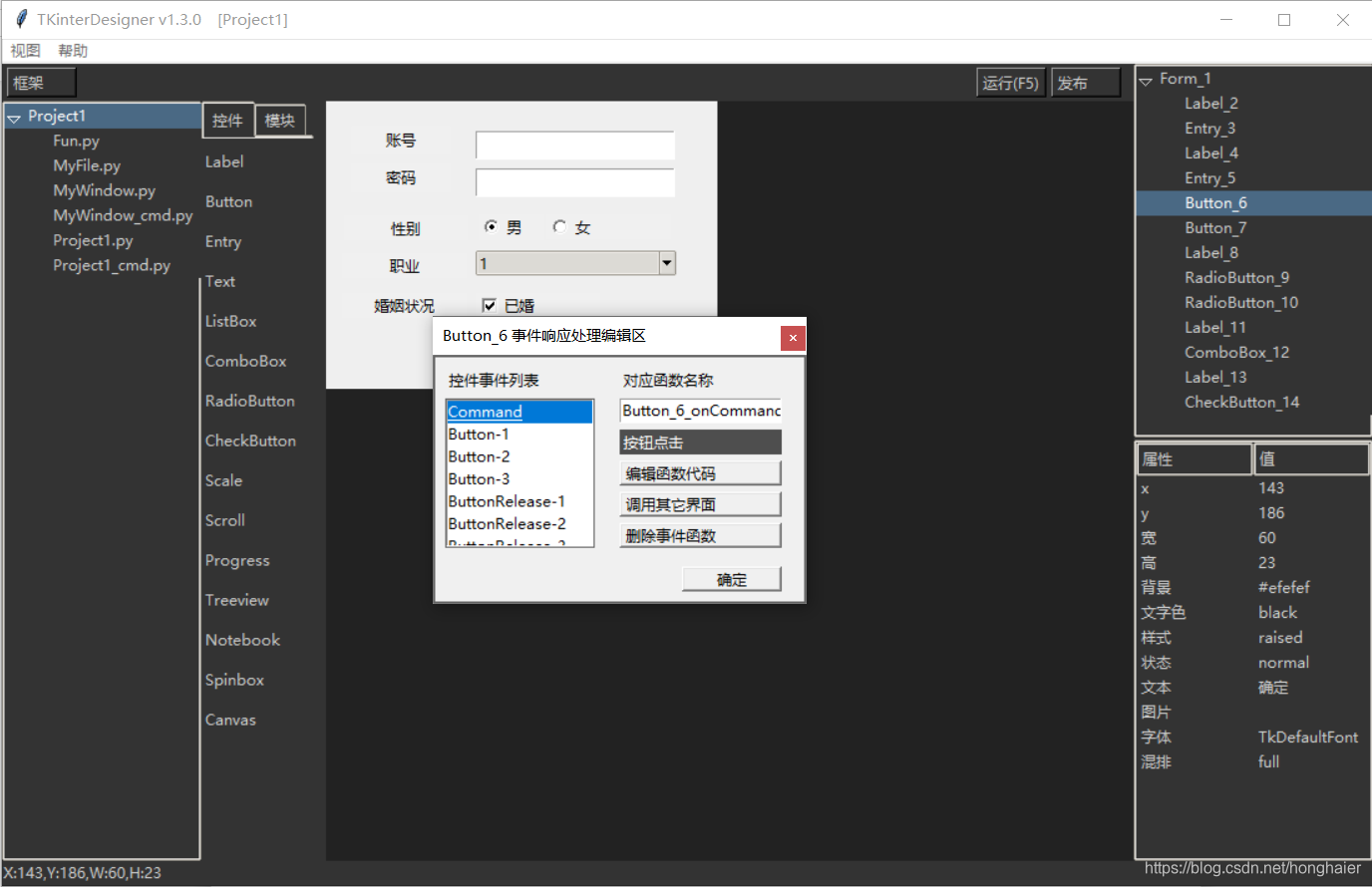
Task: Pick the Spinbox widget from the palette
Action: 234,680
